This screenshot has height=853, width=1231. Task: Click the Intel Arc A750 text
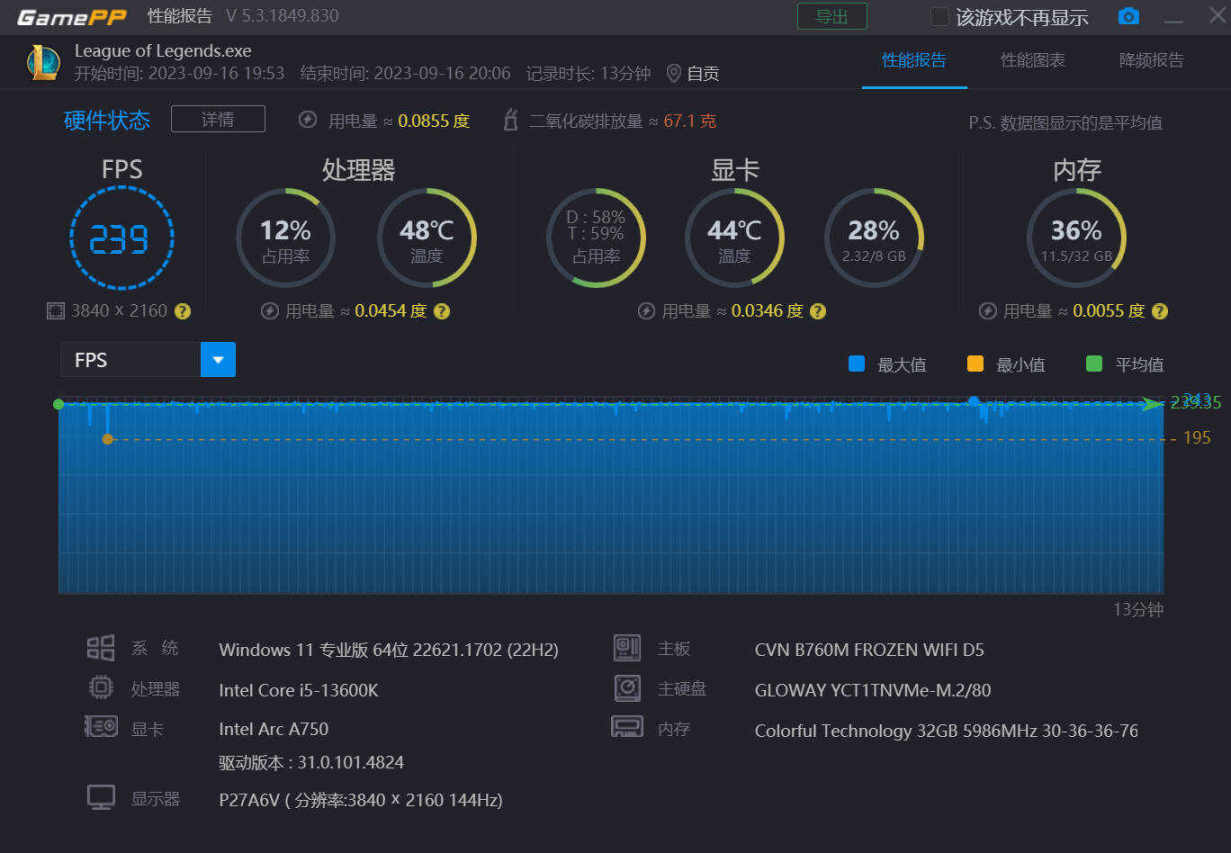(274, 729)
